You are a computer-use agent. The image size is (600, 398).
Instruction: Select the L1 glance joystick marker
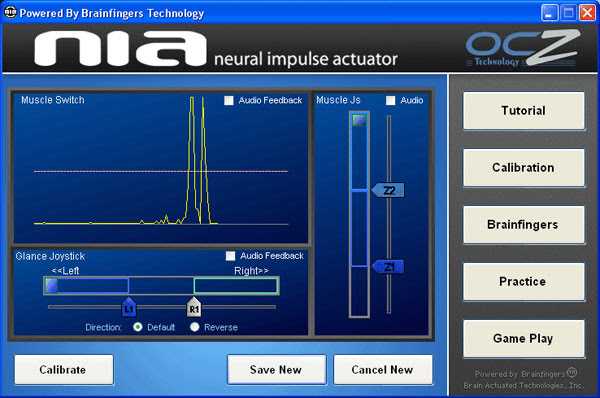pyautogui.click(x=129, y=307)
